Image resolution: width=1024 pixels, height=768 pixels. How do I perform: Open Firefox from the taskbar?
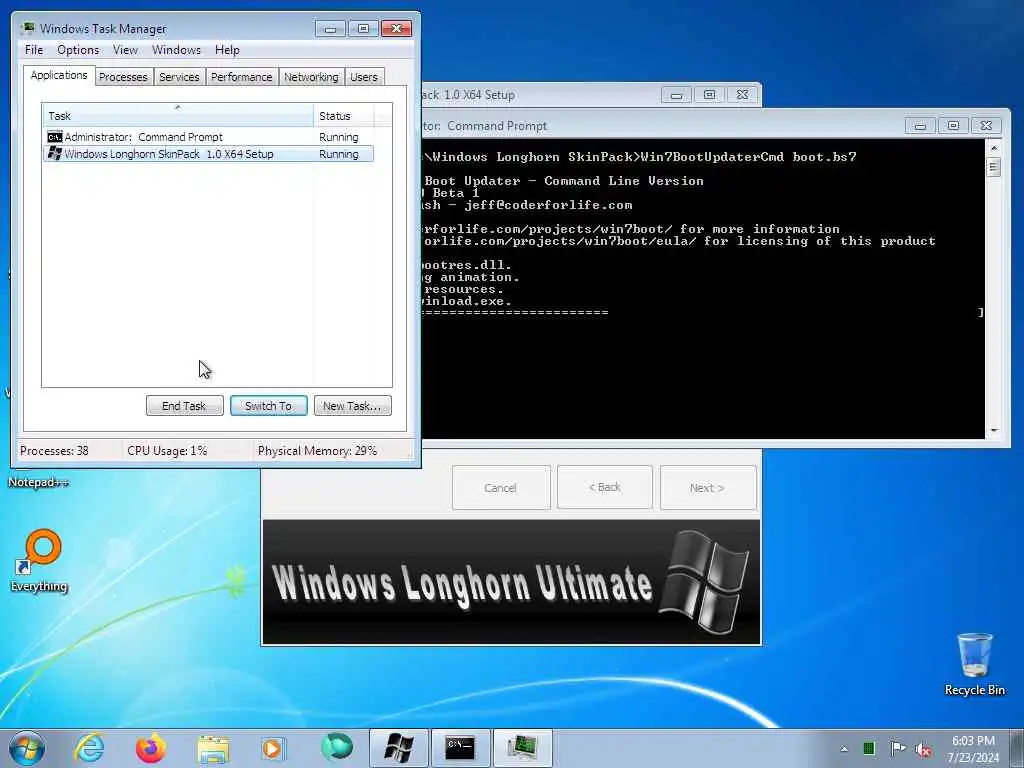(x=151, y=748)
